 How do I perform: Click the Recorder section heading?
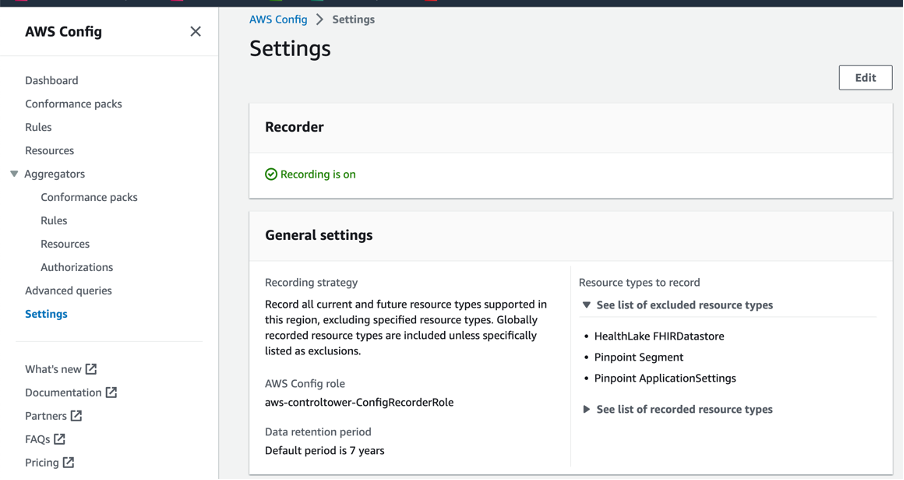click(x=294, y=127)
